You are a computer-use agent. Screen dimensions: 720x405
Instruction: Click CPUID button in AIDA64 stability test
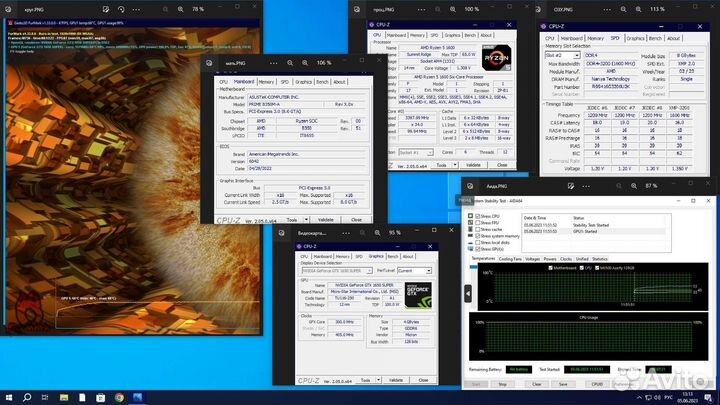597,384
